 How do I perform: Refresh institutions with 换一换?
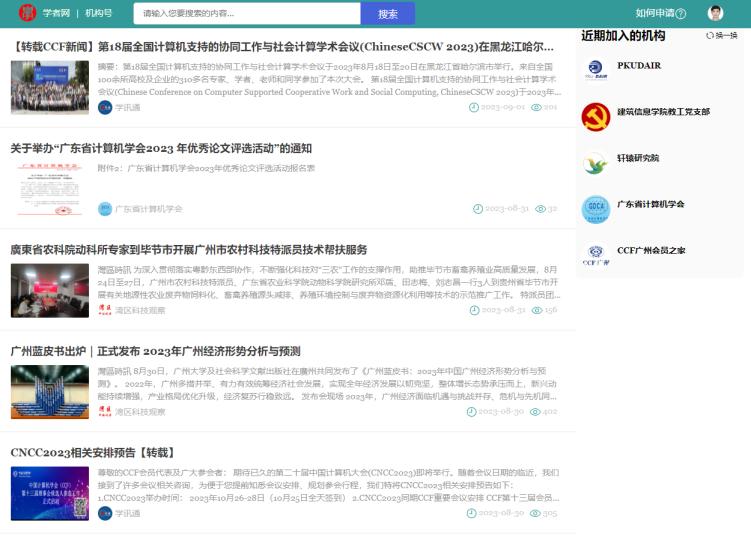coord(721,35)
